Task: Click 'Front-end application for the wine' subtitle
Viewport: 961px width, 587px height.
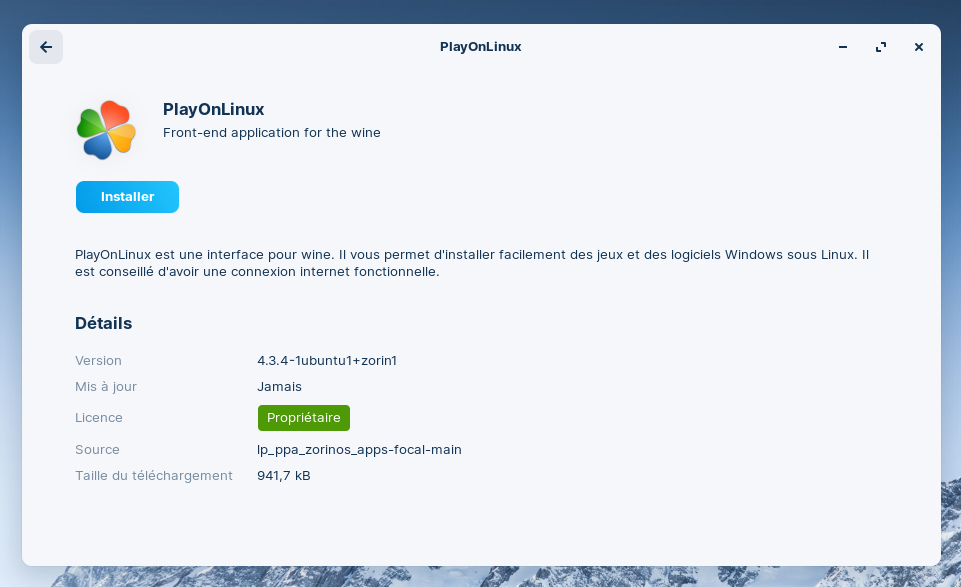Action: coord(272,132)
